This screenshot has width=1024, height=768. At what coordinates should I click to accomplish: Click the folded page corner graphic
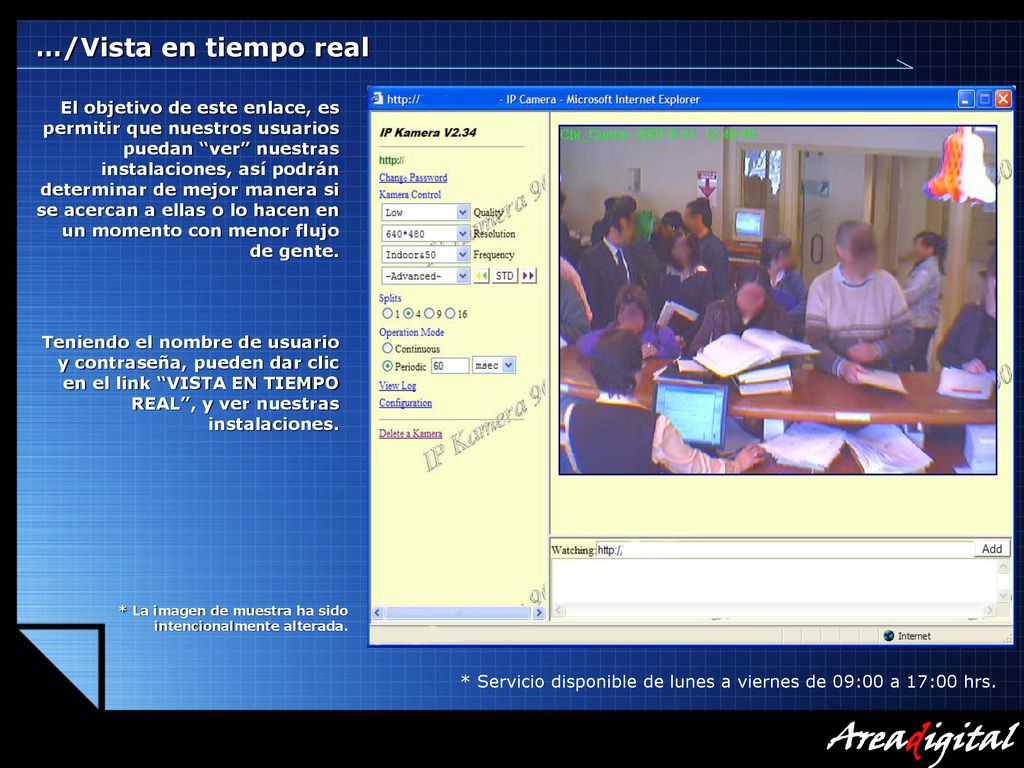pyautogui.click(x=61, y=667)
